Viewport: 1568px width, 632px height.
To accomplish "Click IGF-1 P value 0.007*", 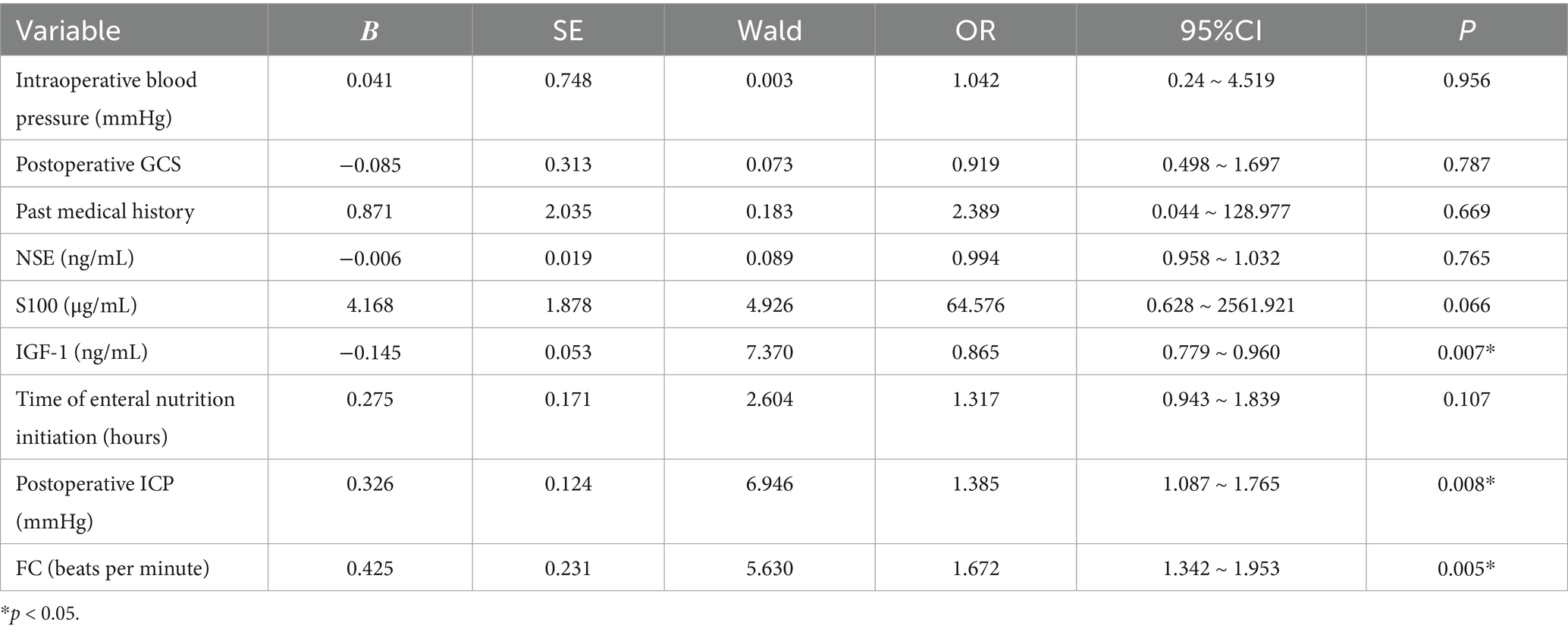I will pos(1466,352).
